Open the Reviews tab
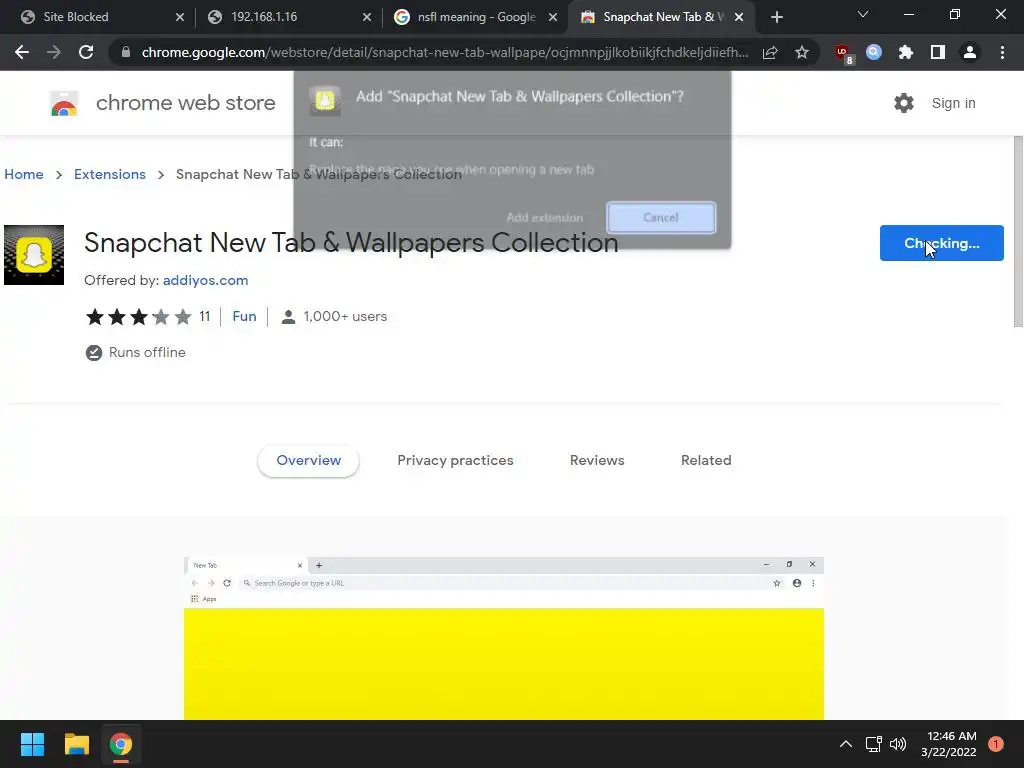1024x768 pixels. (x=597, y=460)
